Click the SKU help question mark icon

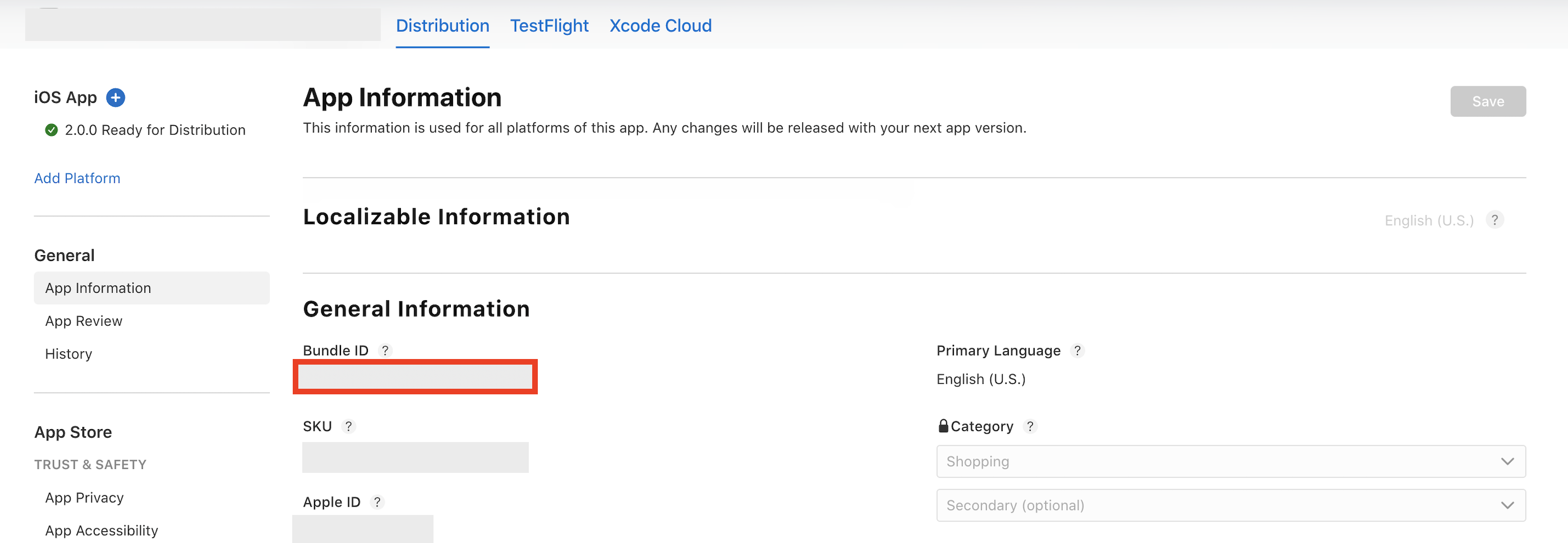(348, 426)
